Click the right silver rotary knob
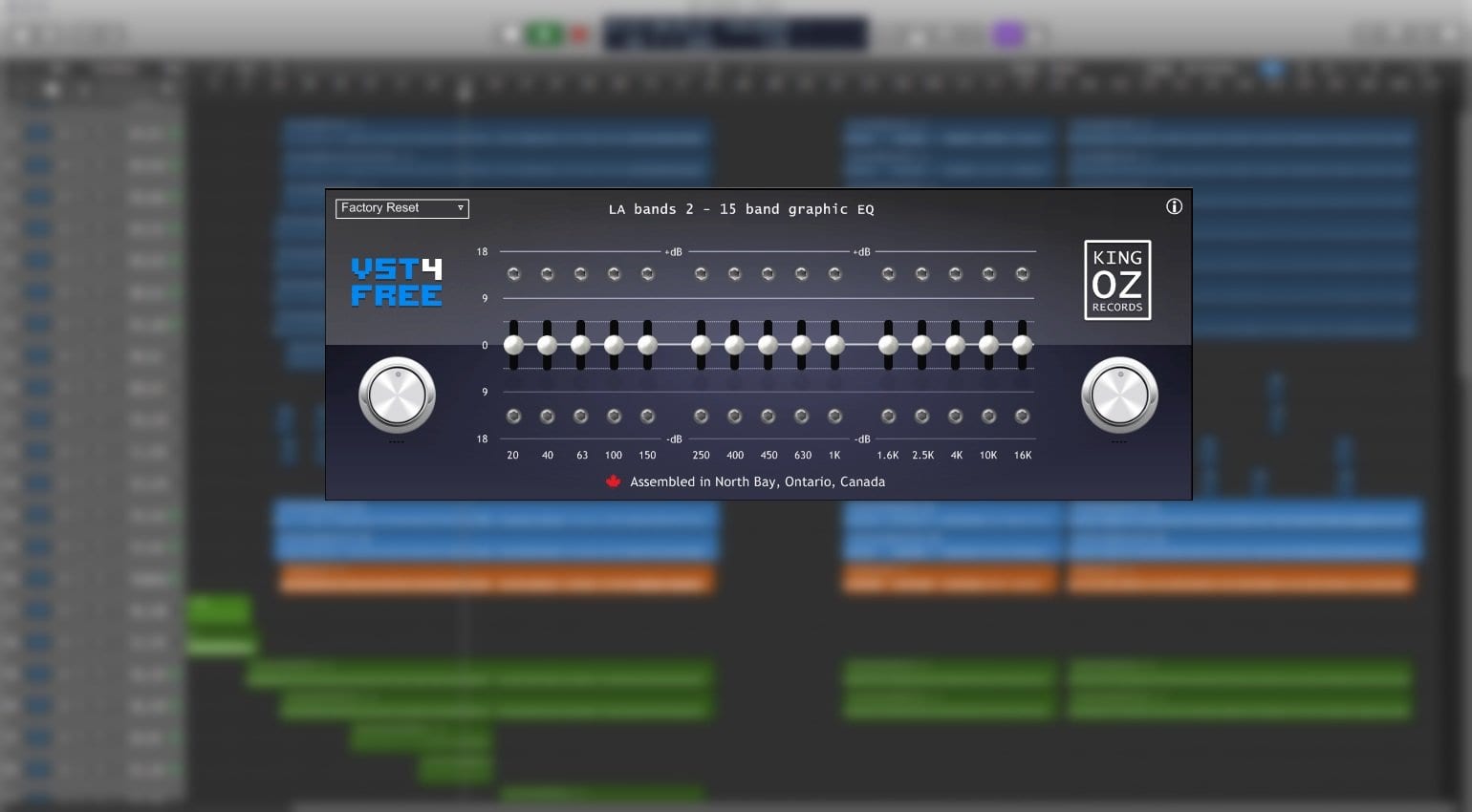This screenshot has width=1472, height=812. click(x=1119, y=395)
